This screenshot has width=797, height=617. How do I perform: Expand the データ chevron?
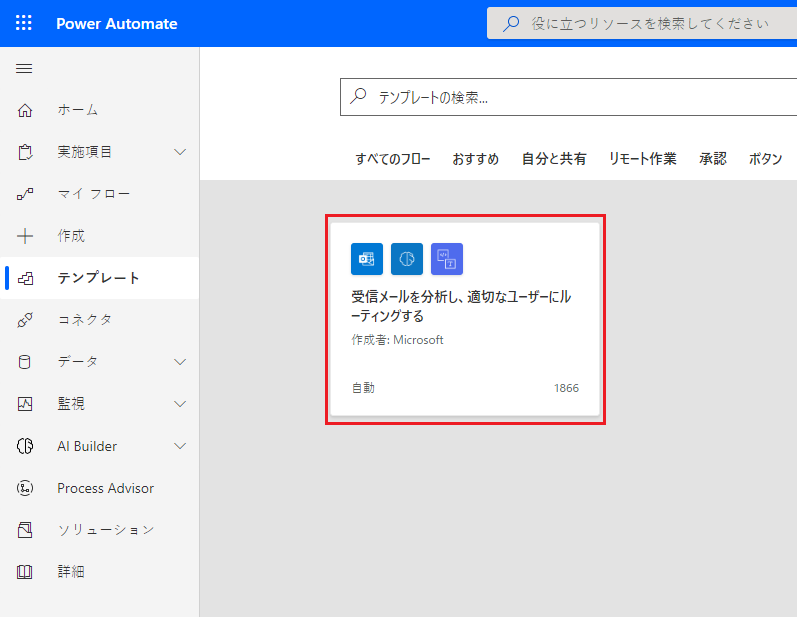180,362
